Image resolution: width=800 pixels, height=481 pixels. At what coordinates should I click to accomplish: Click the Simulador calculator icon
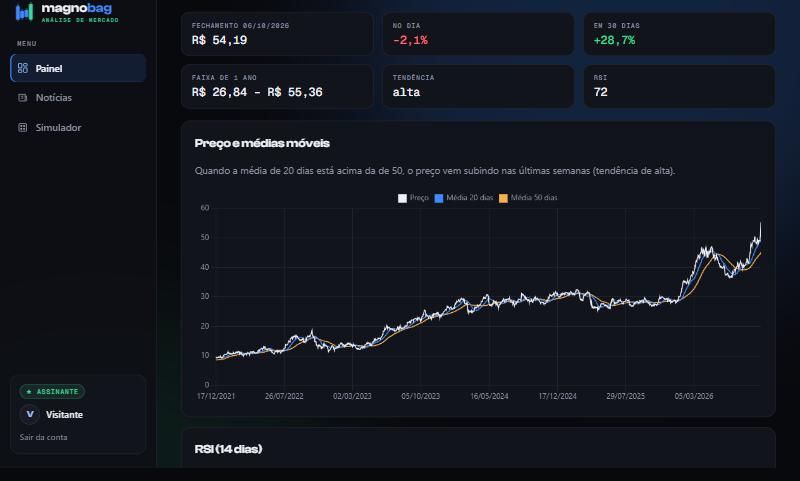tap(22, 128)
